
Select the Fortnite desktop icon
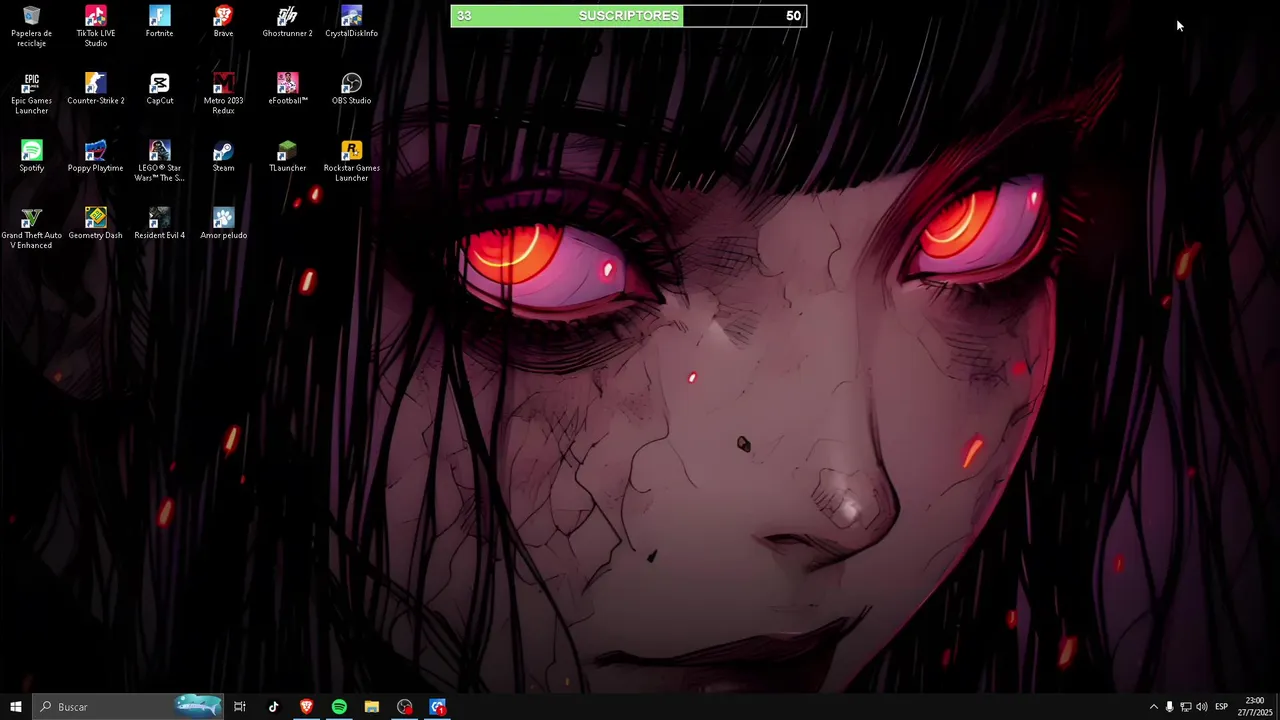pyautogui.click(x=159, y=21)
